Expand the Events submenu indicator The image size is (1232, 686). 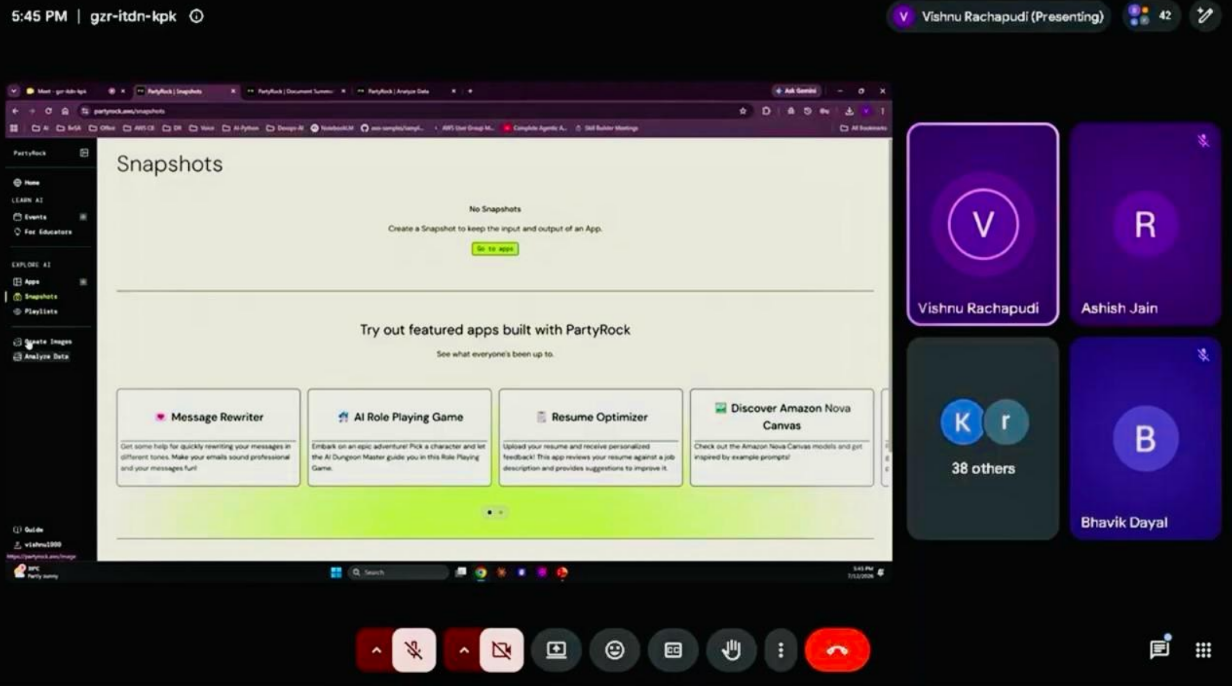click(83, 217)
